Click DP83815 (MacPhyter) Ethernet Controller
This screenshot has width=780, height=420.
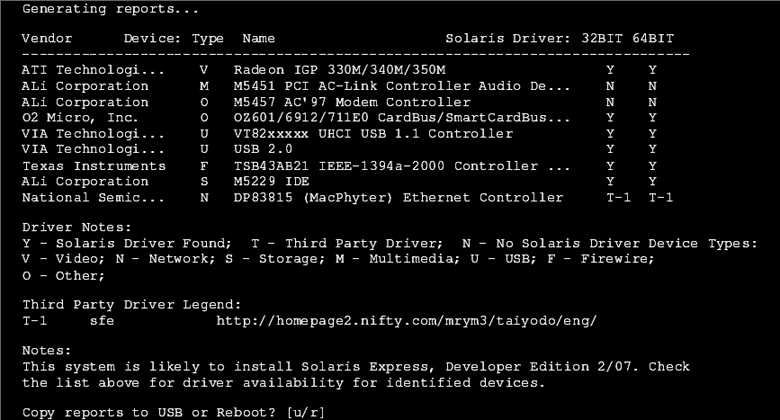398,198
